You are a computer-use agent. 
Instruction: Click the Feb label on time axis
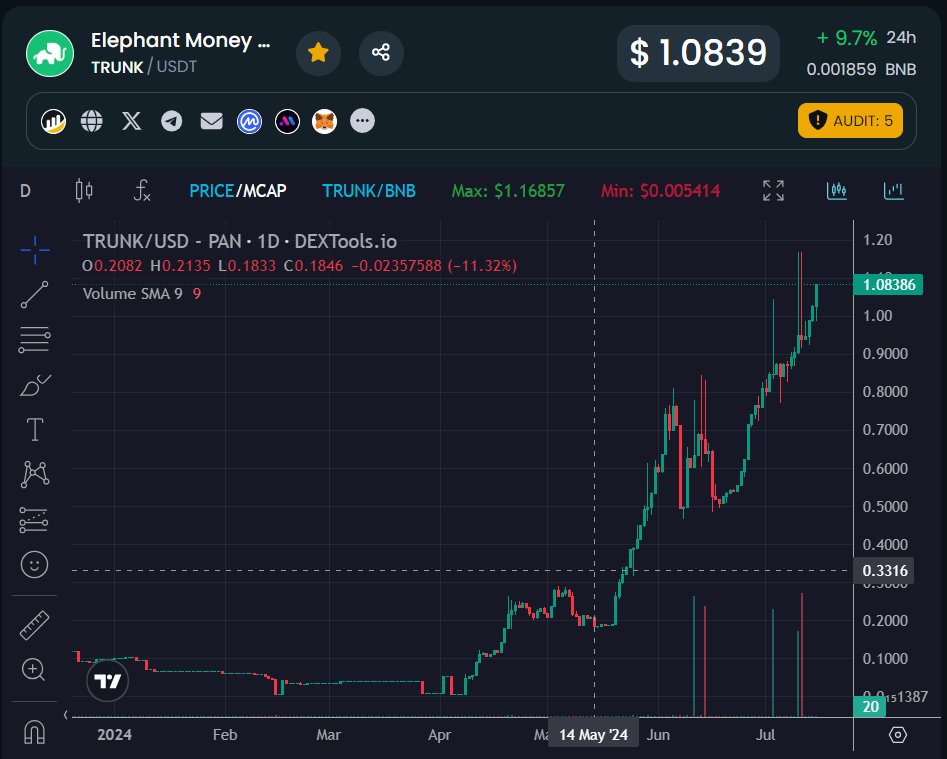tap(225, 735)
